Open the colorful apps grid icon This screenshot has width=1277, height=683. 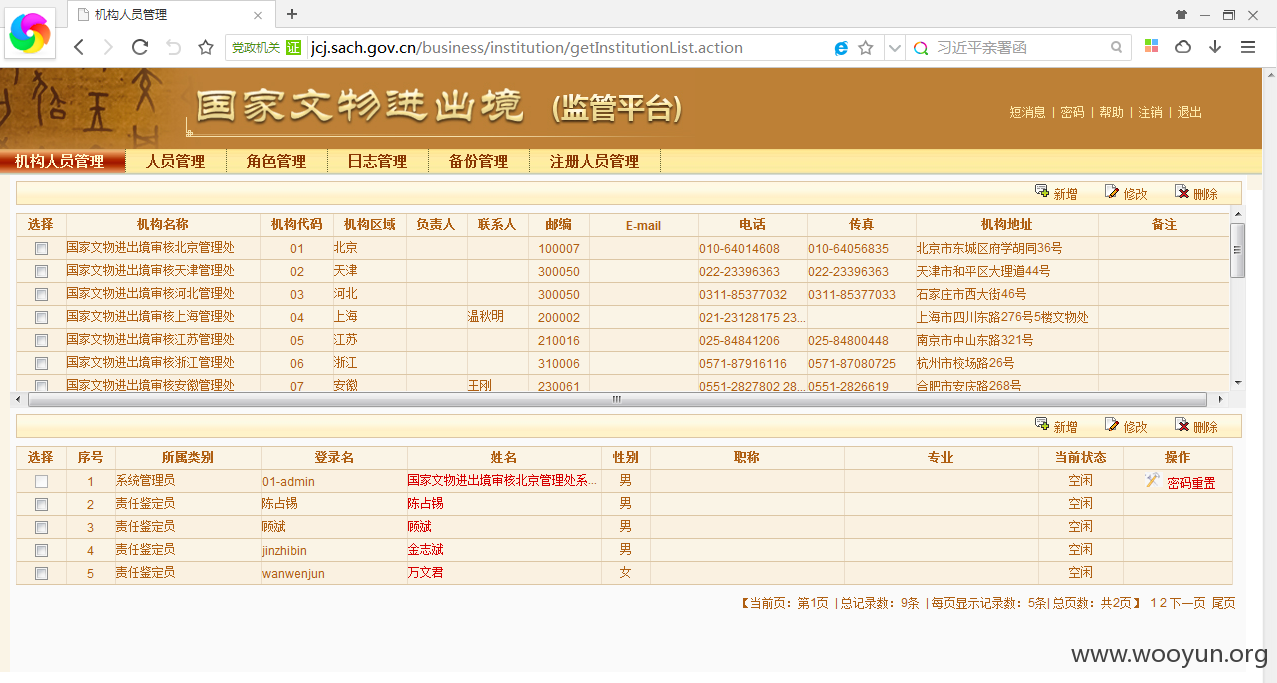[x=1152, y=47]
